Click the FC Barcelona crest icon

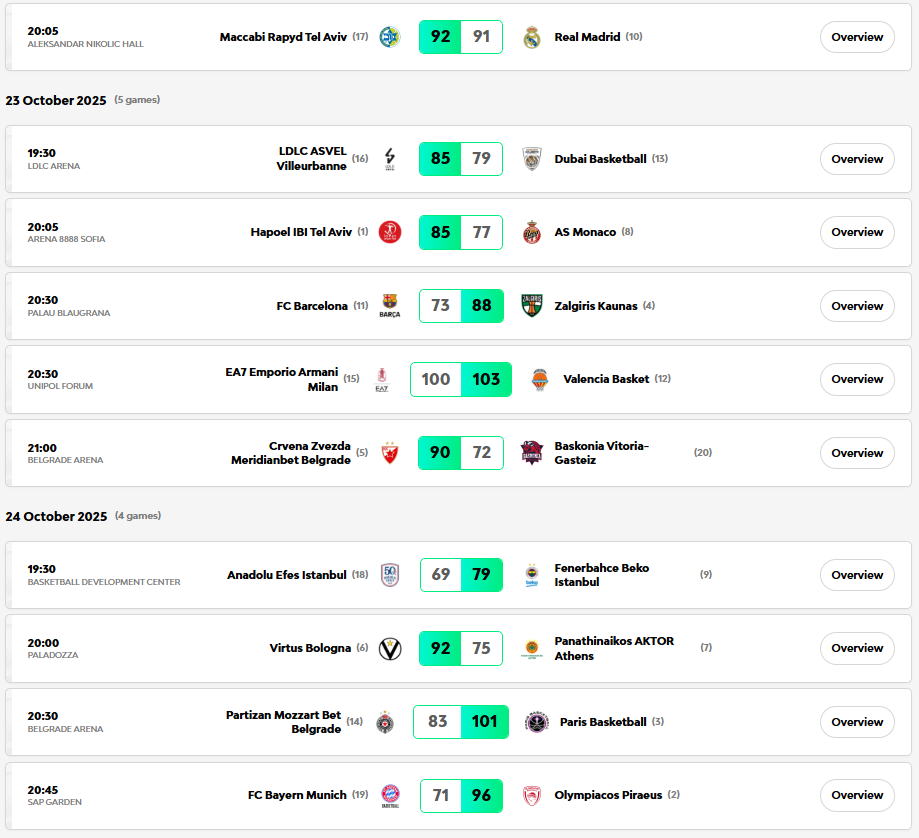(x=390, y=306)
